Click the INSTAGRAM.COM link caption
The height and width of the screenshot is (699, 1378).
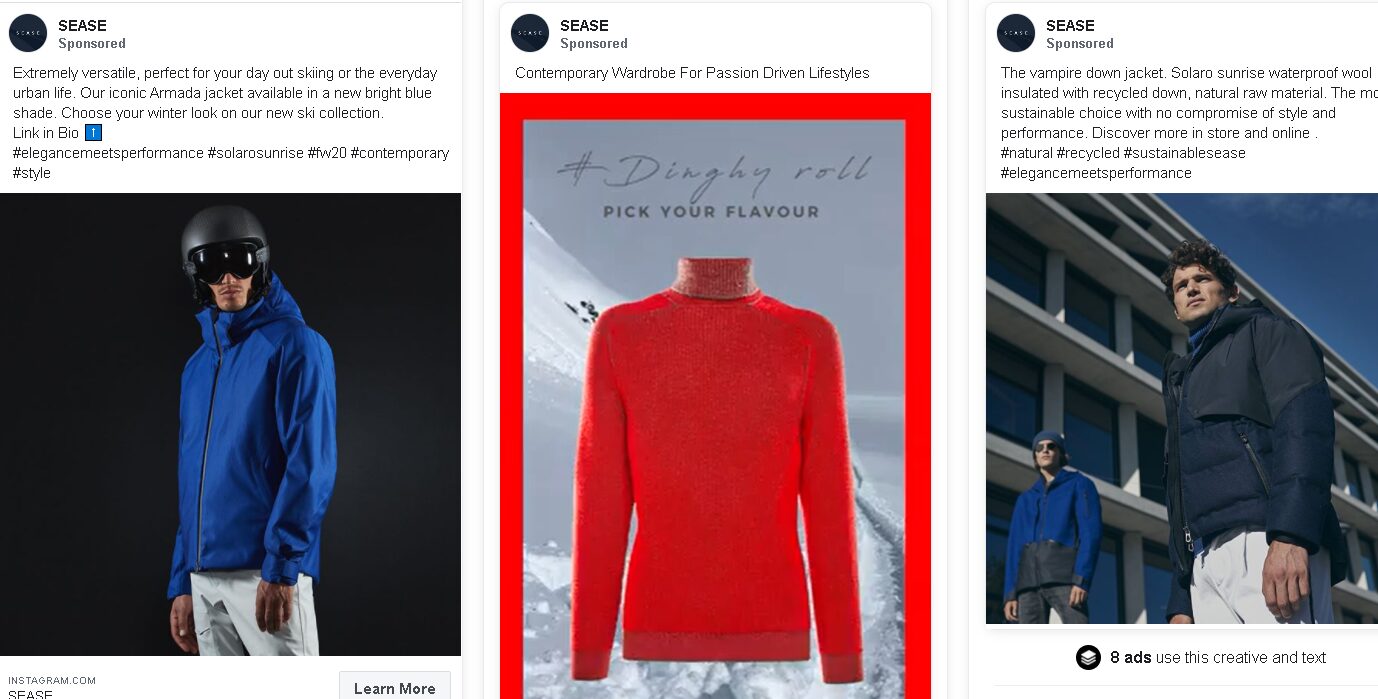(x=52, y=681)
